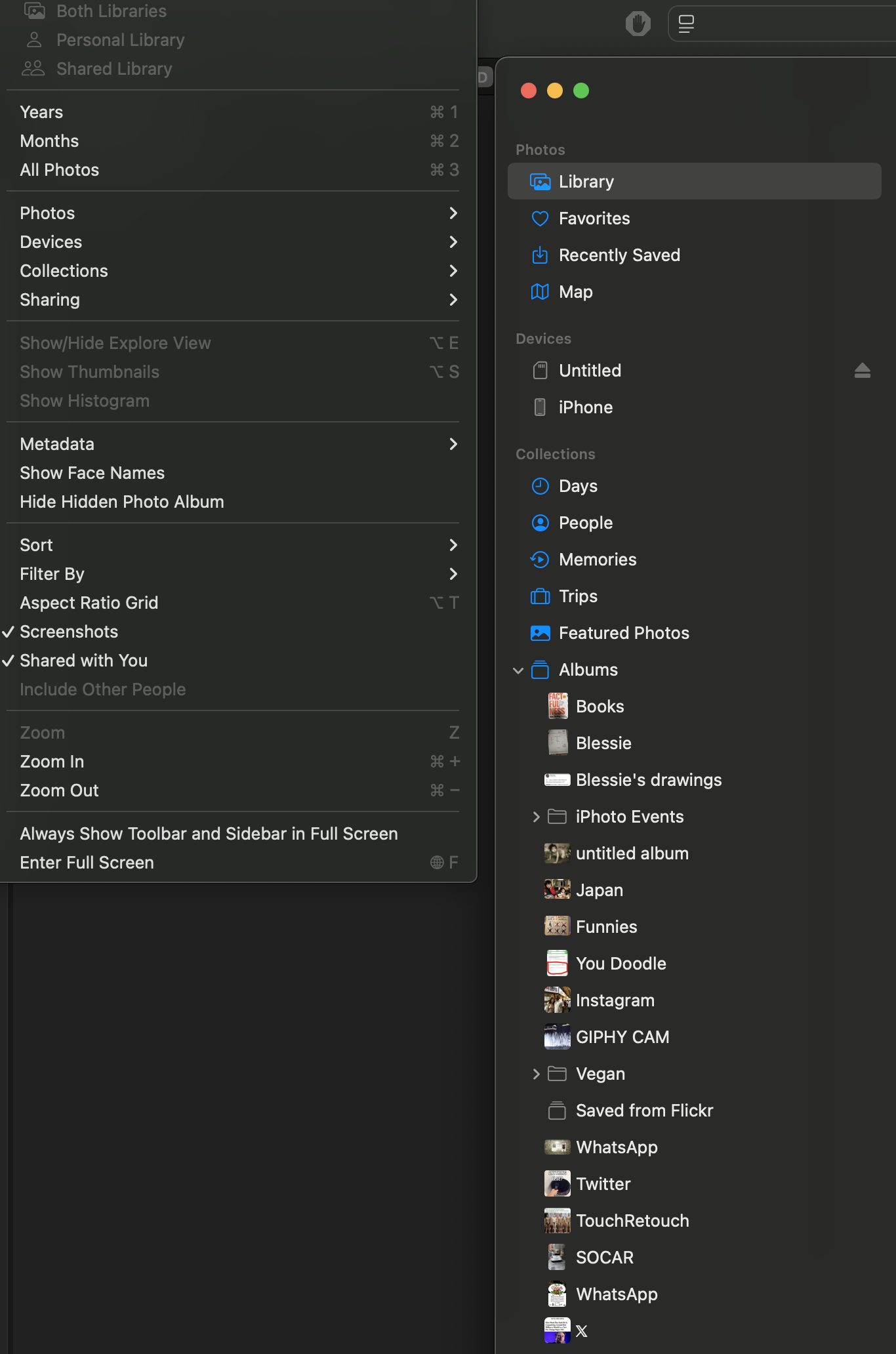Expand the iPhoto Events folder

[536, 817]
